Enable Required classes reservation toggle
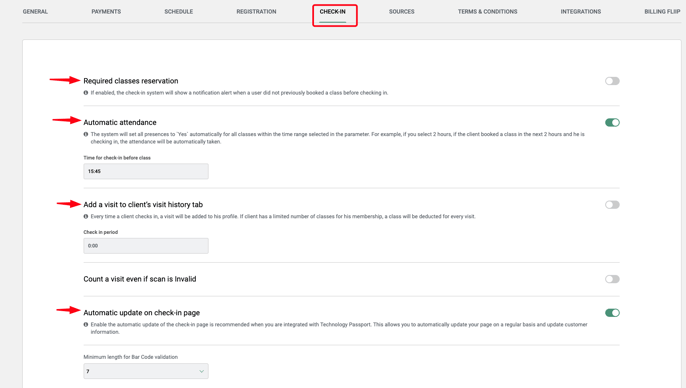The height and width of the screenshot is (388, 686). (612, 81)
